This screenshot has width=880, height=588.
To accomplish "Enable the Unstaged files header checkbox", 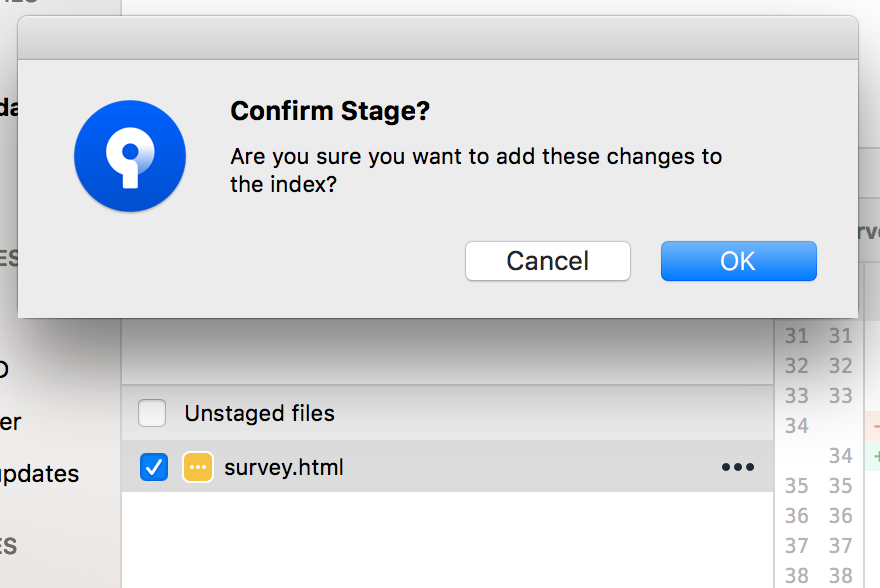I will pyautogui.click(x=152, y=413).
